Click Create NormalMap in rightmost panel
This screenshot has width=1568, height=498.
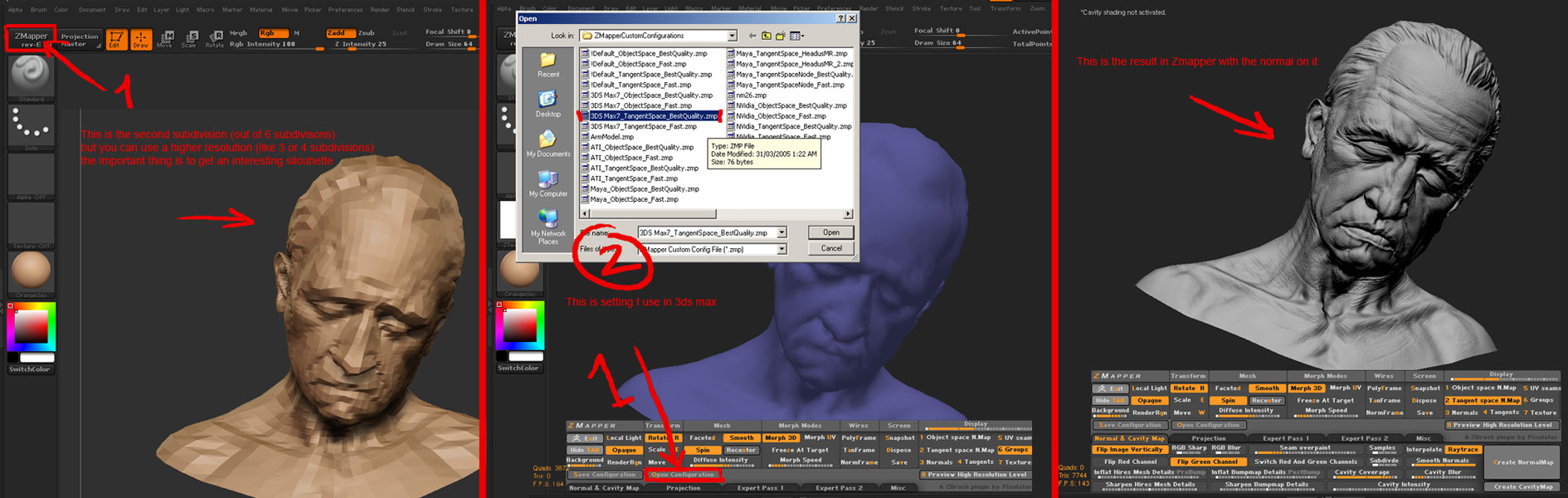coord(1522,461)
